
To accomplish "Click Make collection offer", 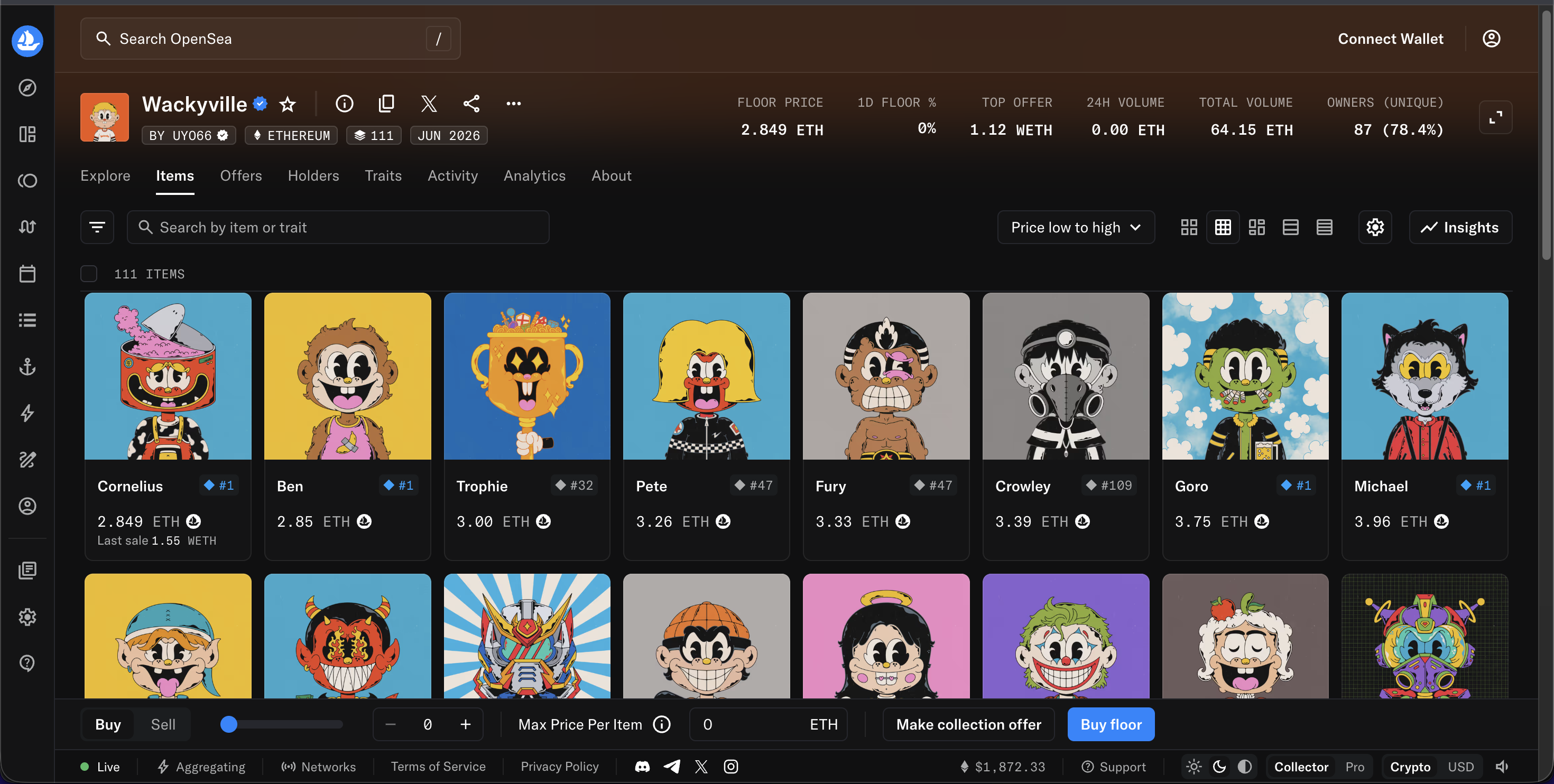I will [x=968, y=724].
